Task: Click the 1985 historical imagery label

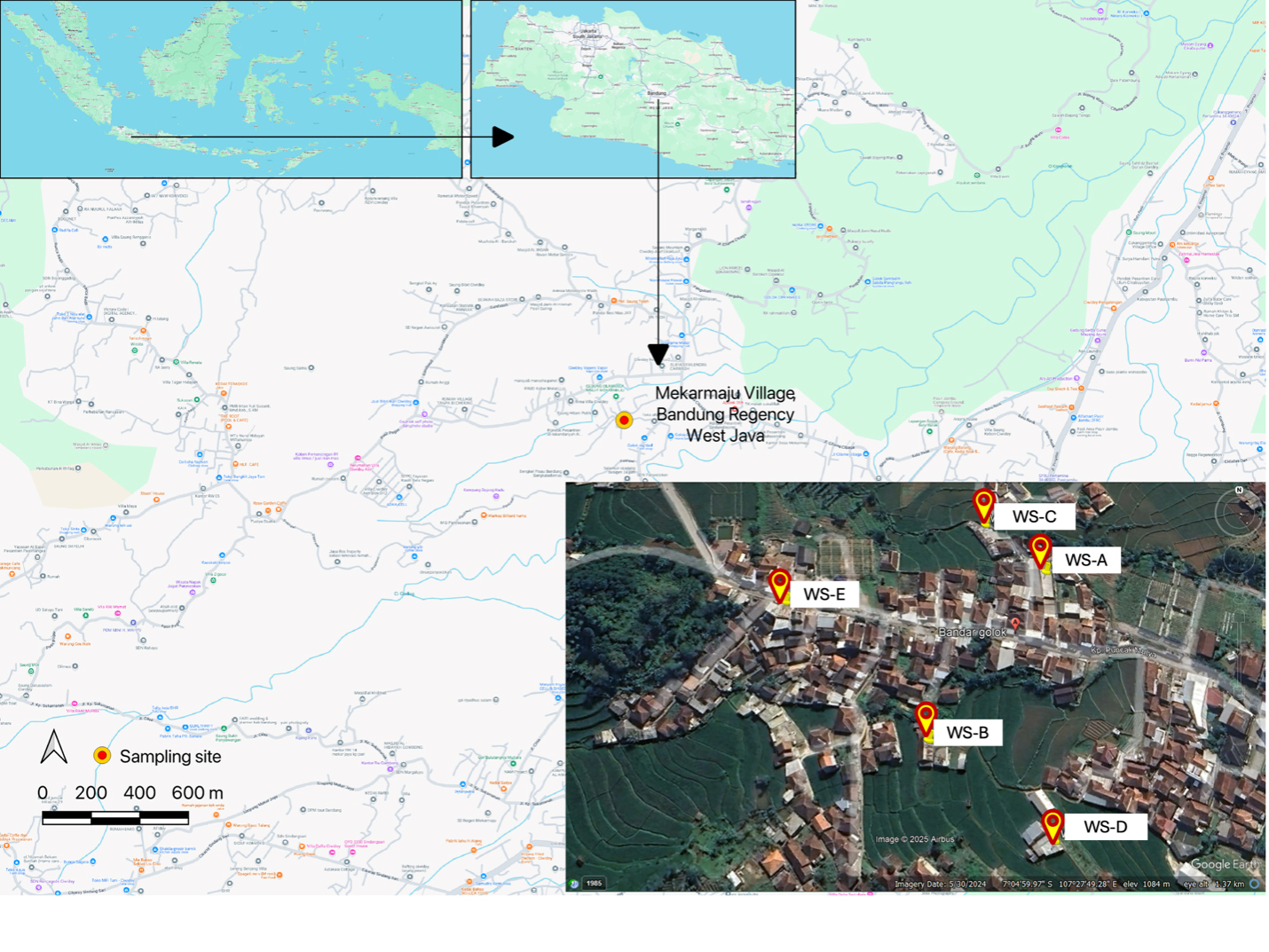Action: 594,884
